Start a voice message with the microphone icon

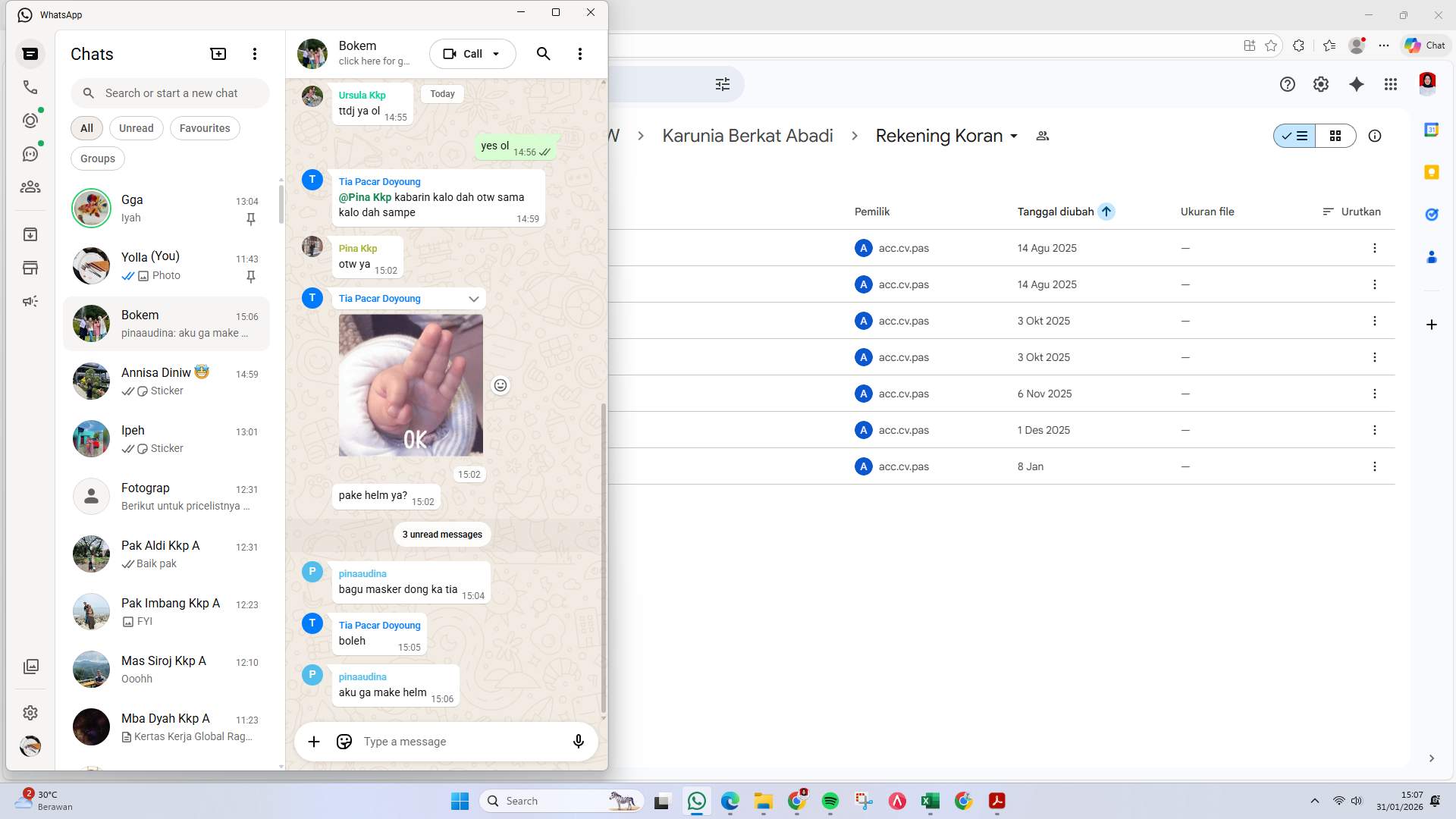(x=578, y=742)
